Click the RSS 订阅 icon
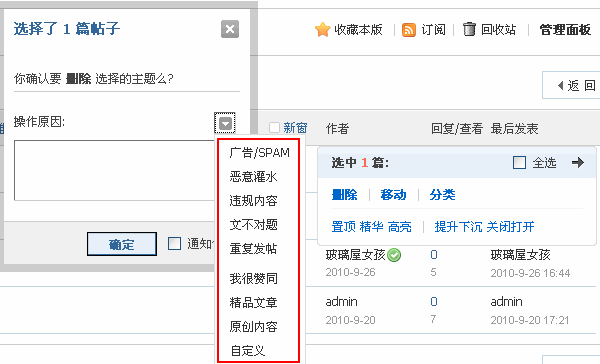 tap(409, 30)
